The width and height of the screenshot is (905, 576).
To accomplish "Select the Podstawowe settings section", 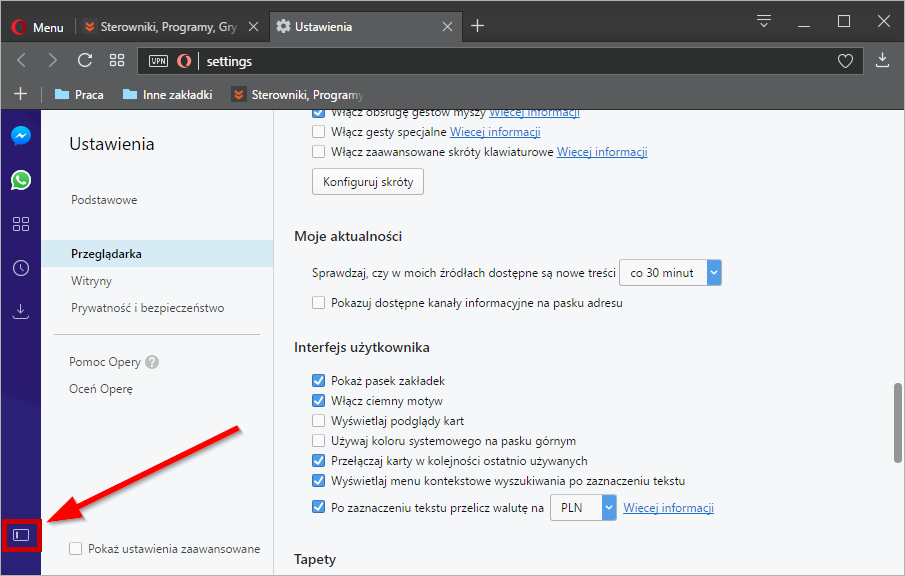I will (104, 200).
